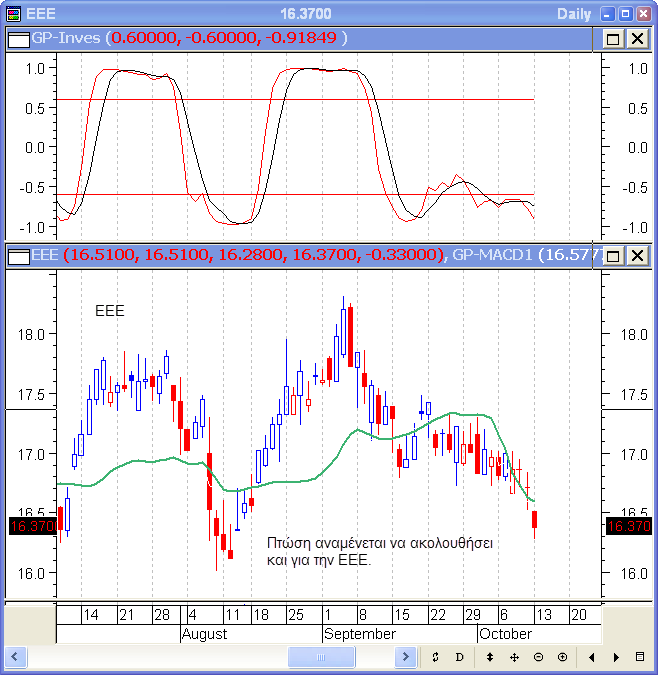Click the Greek text annotation on chart

click(x=379, y=551)
